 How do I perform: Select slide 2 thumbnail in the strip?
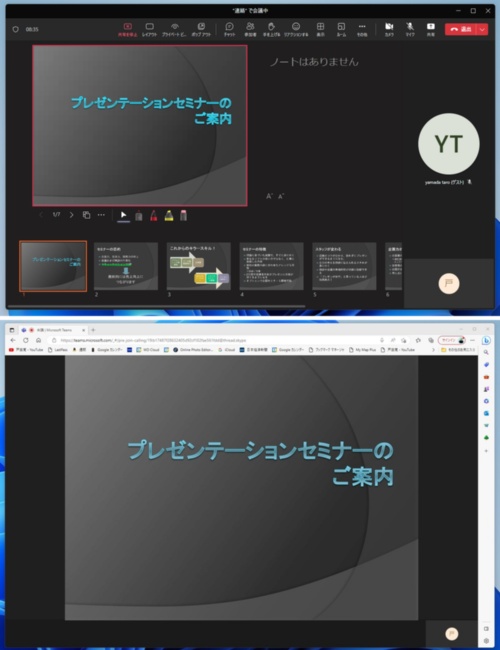click(x=126, y=266)
